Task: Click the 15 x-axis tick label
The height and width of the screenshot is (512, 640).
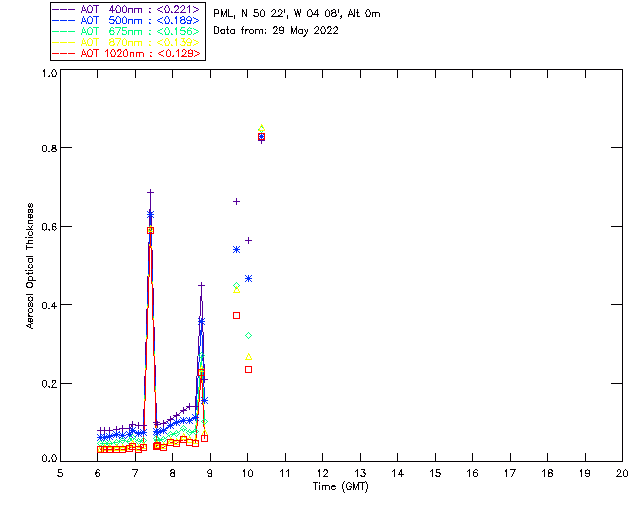Action: tap(435, 473)
